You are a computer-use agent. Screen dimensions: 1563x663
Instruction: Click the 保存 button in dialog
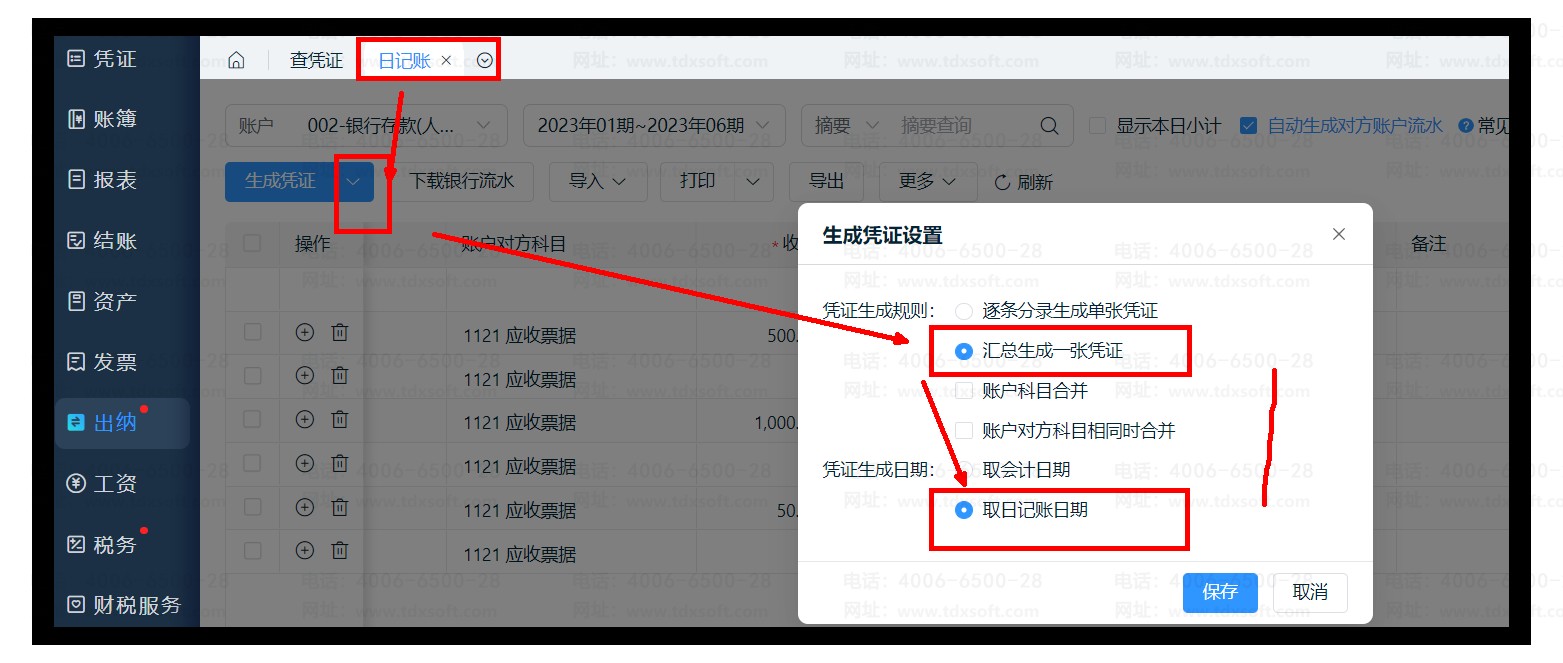tap(1219, 592)
